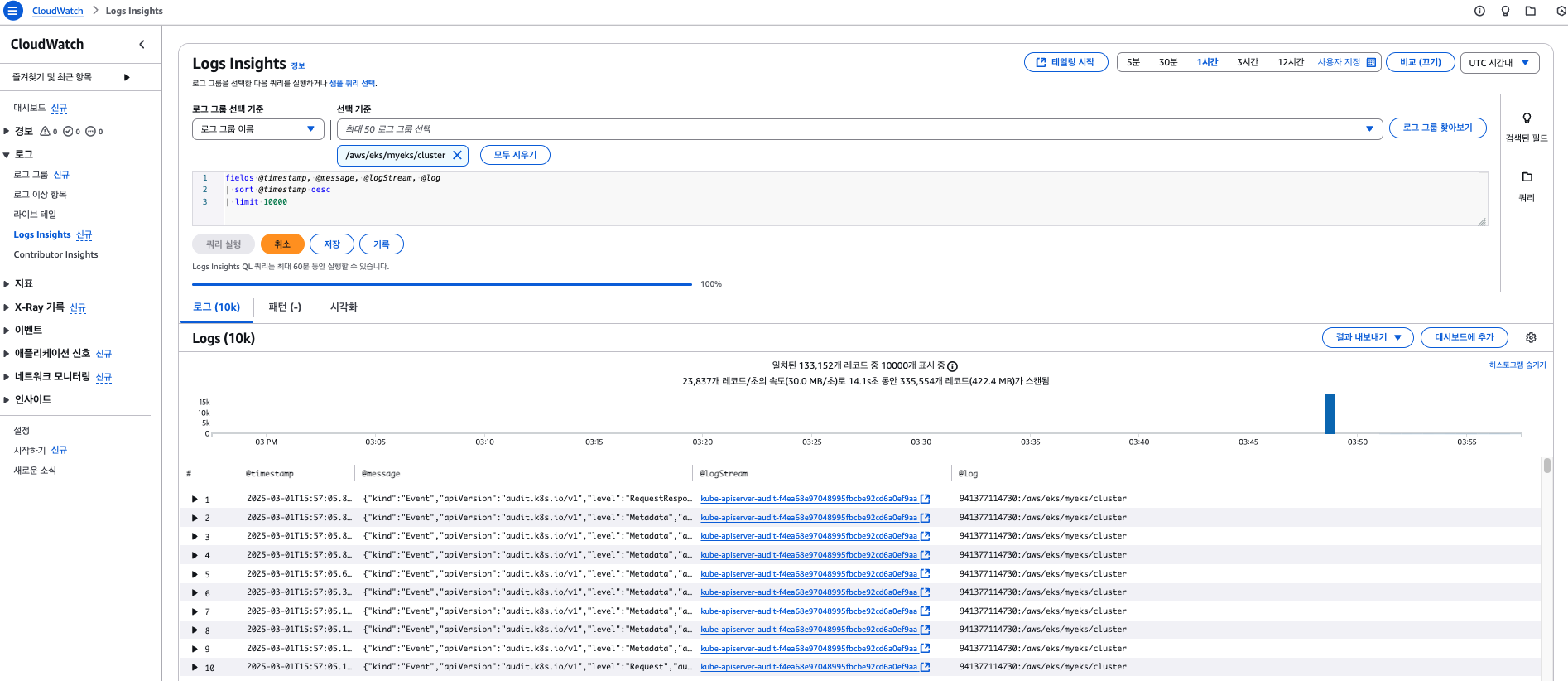Screen dimensions: 1568x681
Task: Expand the 이벤트 events section
Action: click(x=7, y=330)
